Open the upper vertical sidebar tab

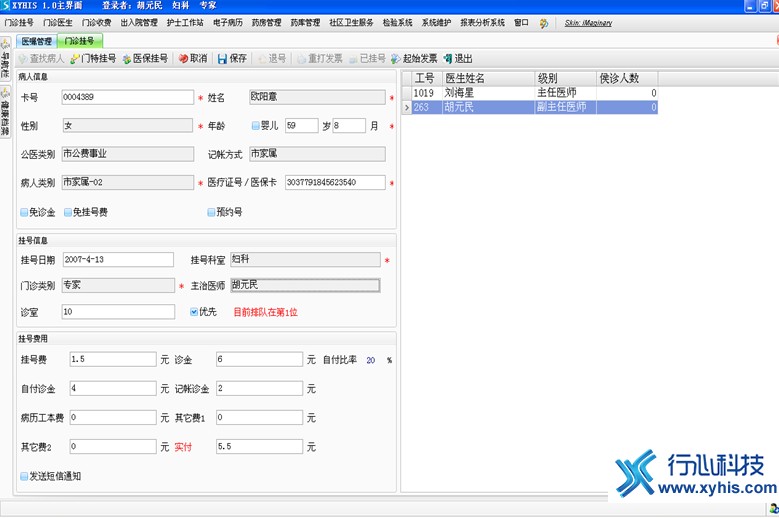tap(5, 58)
